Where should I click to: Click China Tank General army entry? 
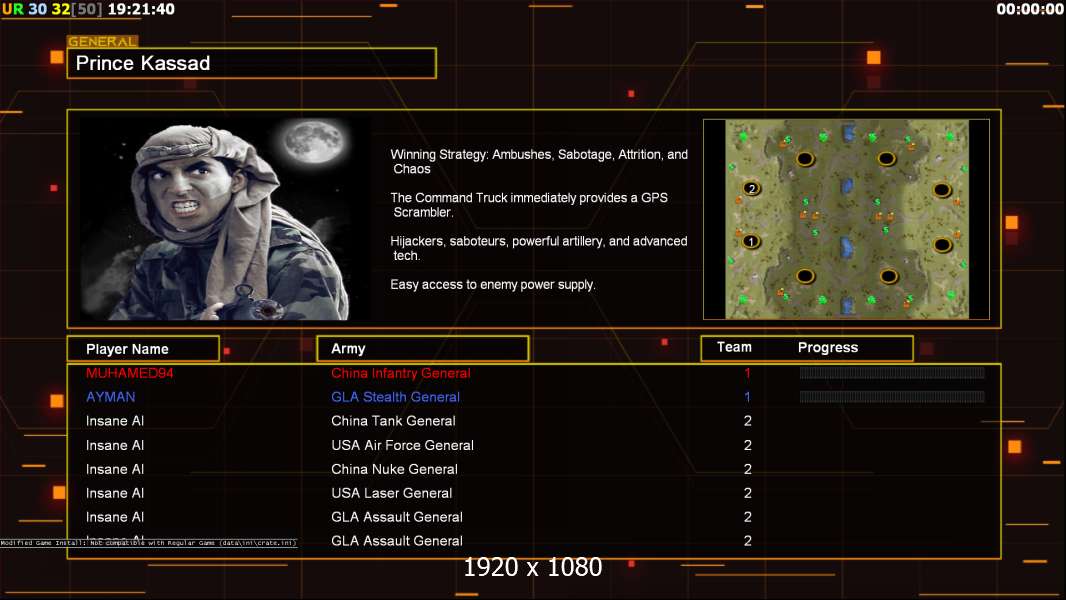[x=393, y=421]
